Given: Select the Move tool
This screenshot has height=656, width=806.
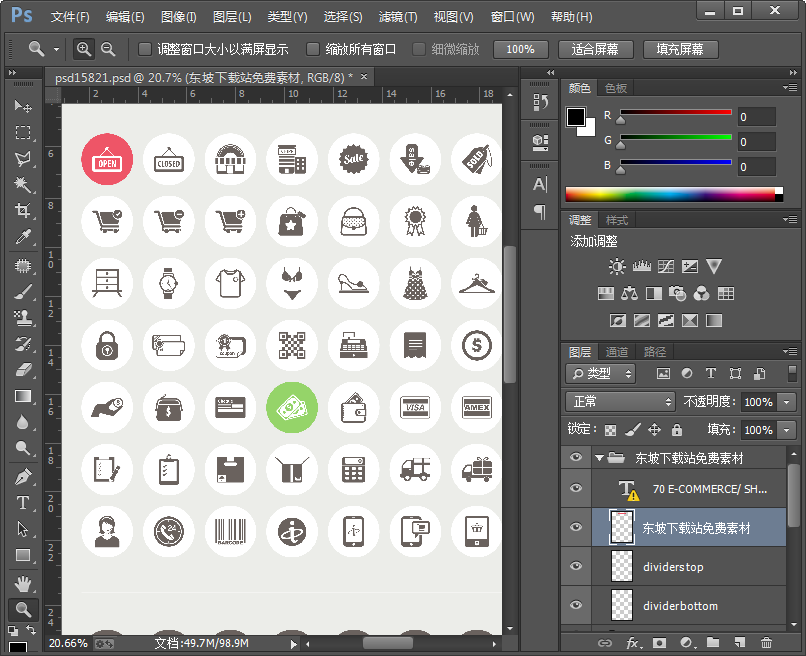Looking at the screenshot, I should pyautogui.click(x=22, y=106).
